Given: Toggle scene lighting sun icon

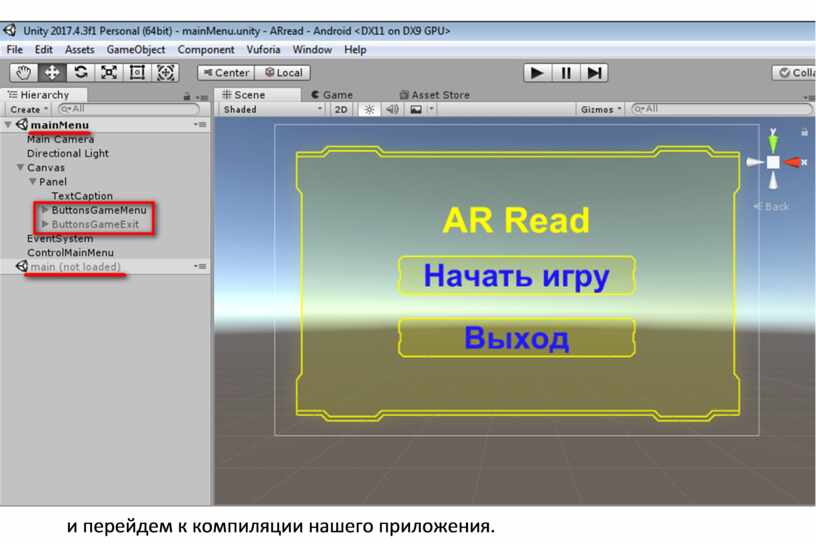Looking at the screenshot, I should click(x=369, y=109).
